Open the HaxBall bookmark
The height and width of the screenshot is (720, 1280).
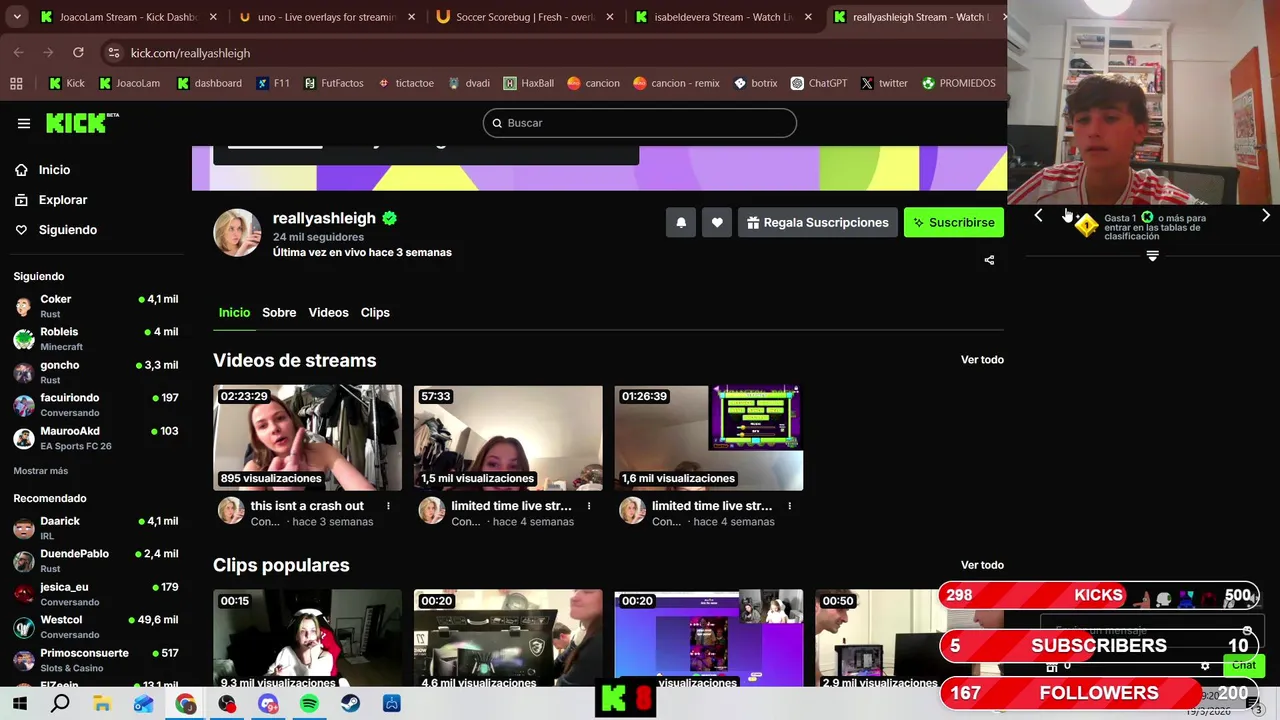point(529,83)
